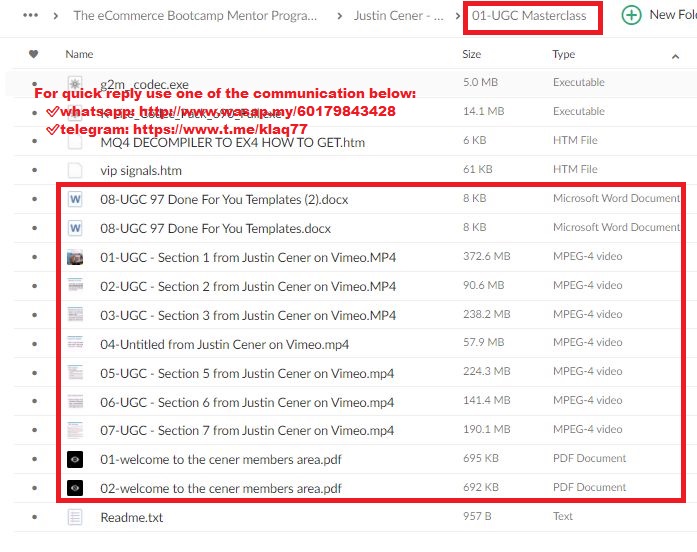This screenshot has width=697, height=552.
Task: Toggle favorite dot for 01-UGC Section 1
Action: coord(35,257)
